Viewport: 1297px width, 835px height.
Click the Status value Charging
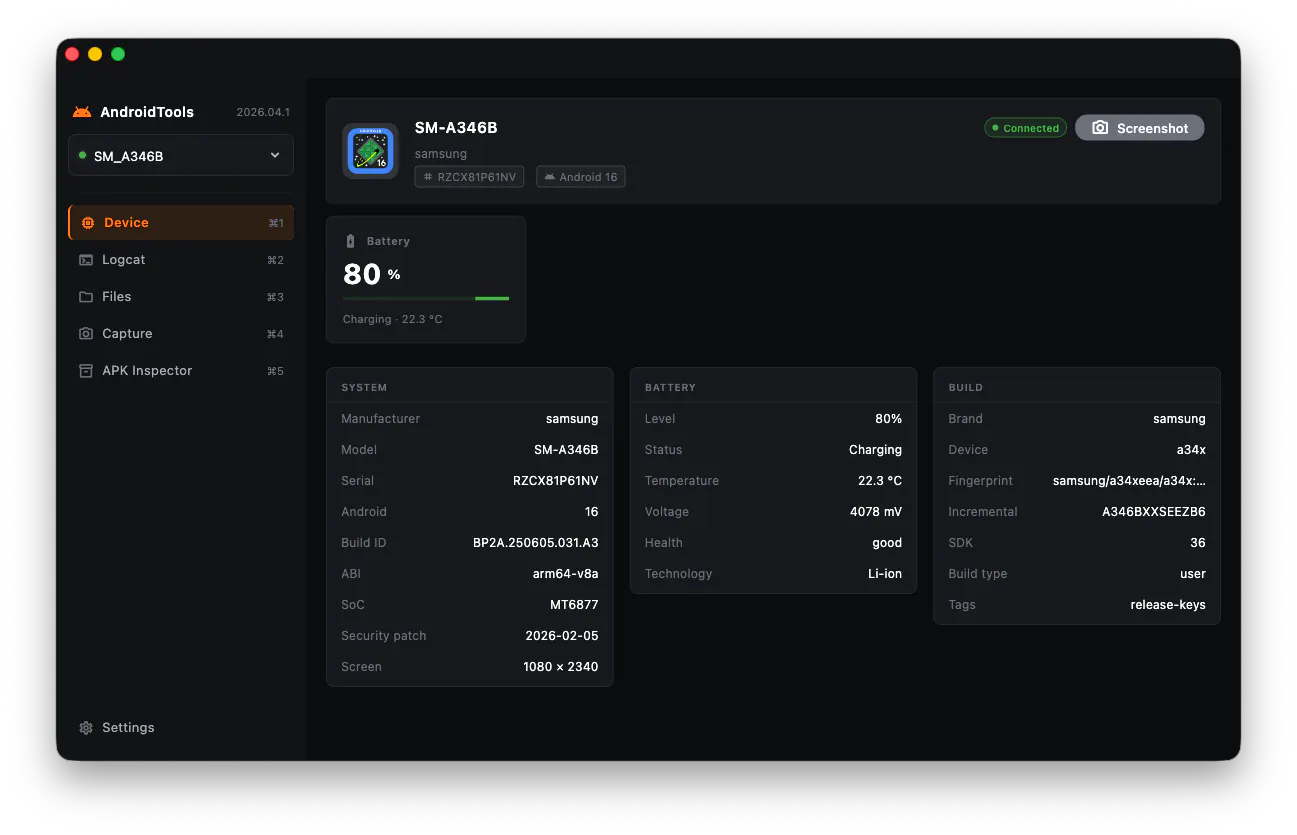click(876, 450)
